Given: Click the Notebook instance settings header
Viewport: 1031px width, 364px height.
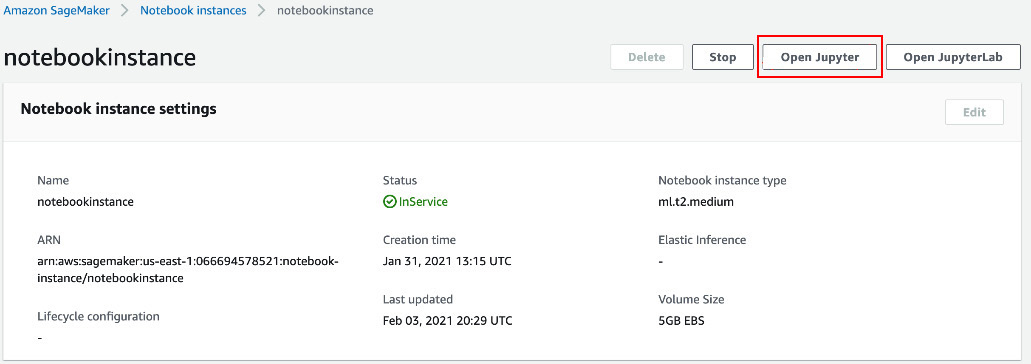Looking at the screenshot, I should click(118, 109).
